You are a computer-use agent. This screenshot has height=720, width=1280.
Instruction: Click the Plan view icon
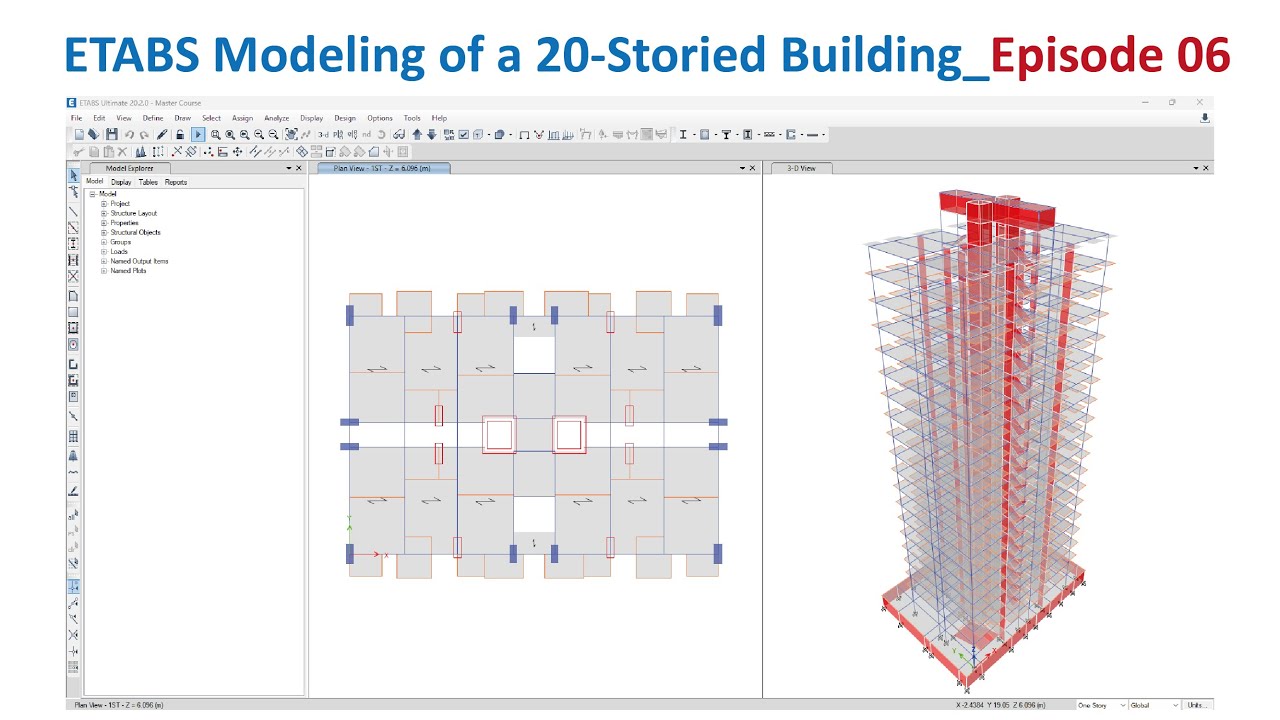point(338,134)
